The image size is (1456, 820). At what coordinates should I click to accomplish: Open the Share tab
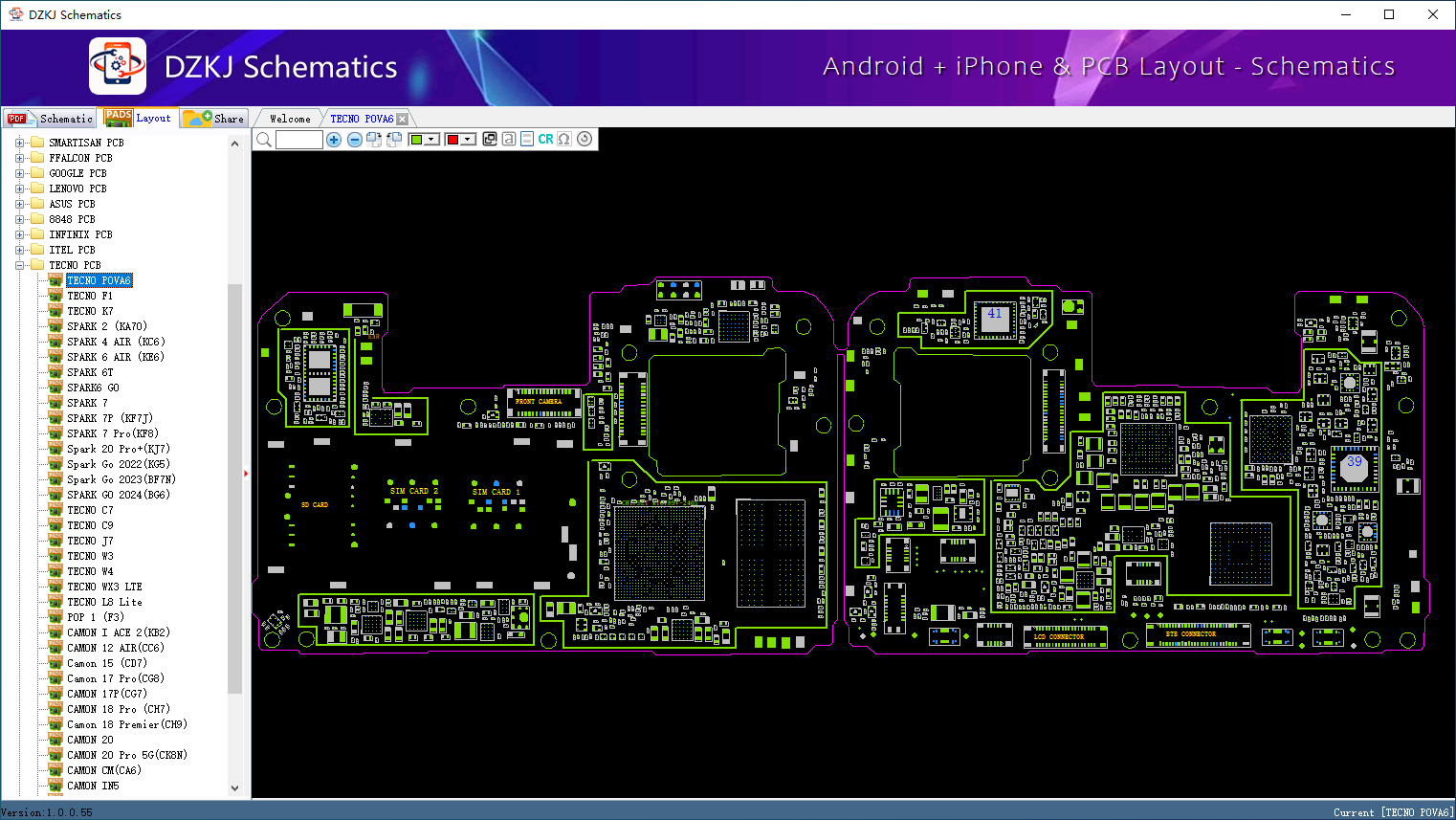214,119
